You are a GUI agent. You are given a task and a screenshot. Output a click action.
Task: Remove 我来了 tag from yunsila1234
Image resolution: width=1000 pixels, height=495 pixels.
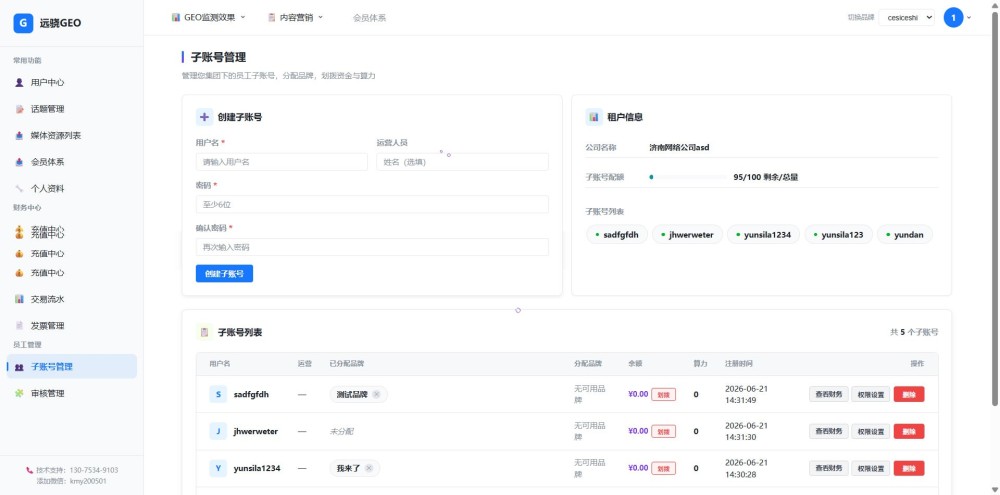[x=369, y=468]
